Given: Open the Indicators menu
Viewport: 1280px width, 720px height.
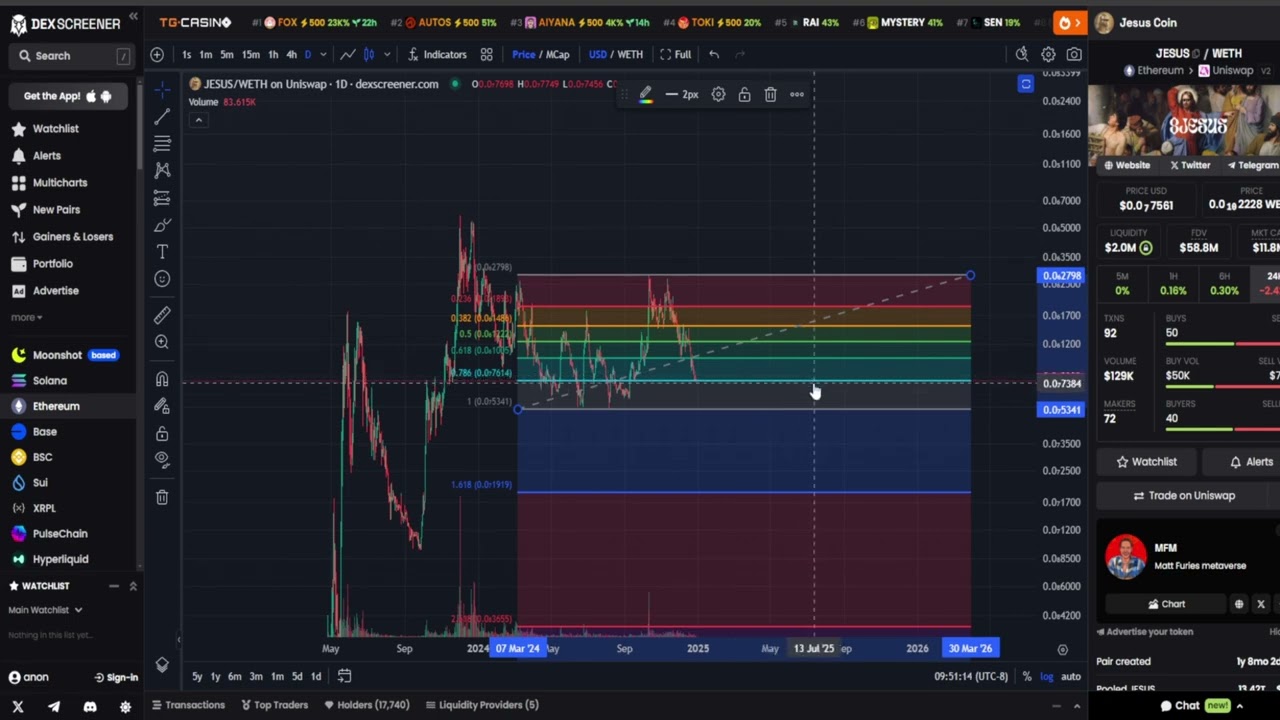Looking at the screenshot, I should click(x=437, y=54).
